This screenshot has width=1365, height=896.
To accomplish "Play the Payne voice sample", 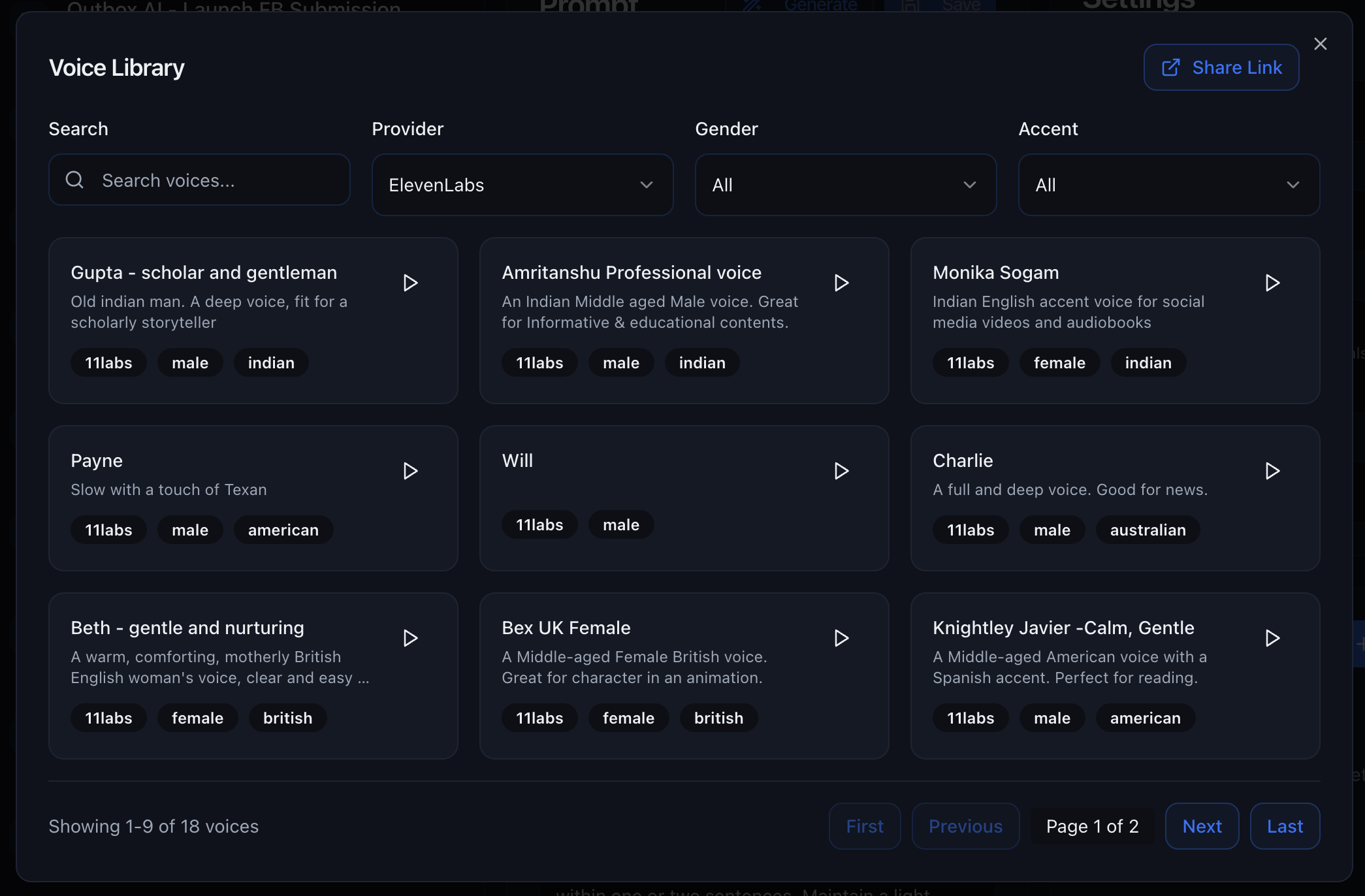I will click(410, 471).
